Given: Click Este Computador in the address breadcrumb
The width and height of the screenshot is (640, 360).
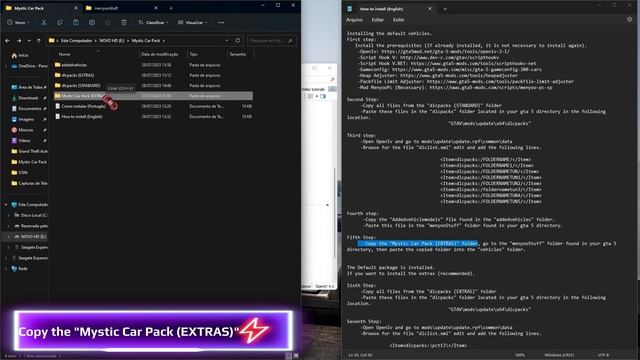Looking at the screenshot, I should click(76, 41).
